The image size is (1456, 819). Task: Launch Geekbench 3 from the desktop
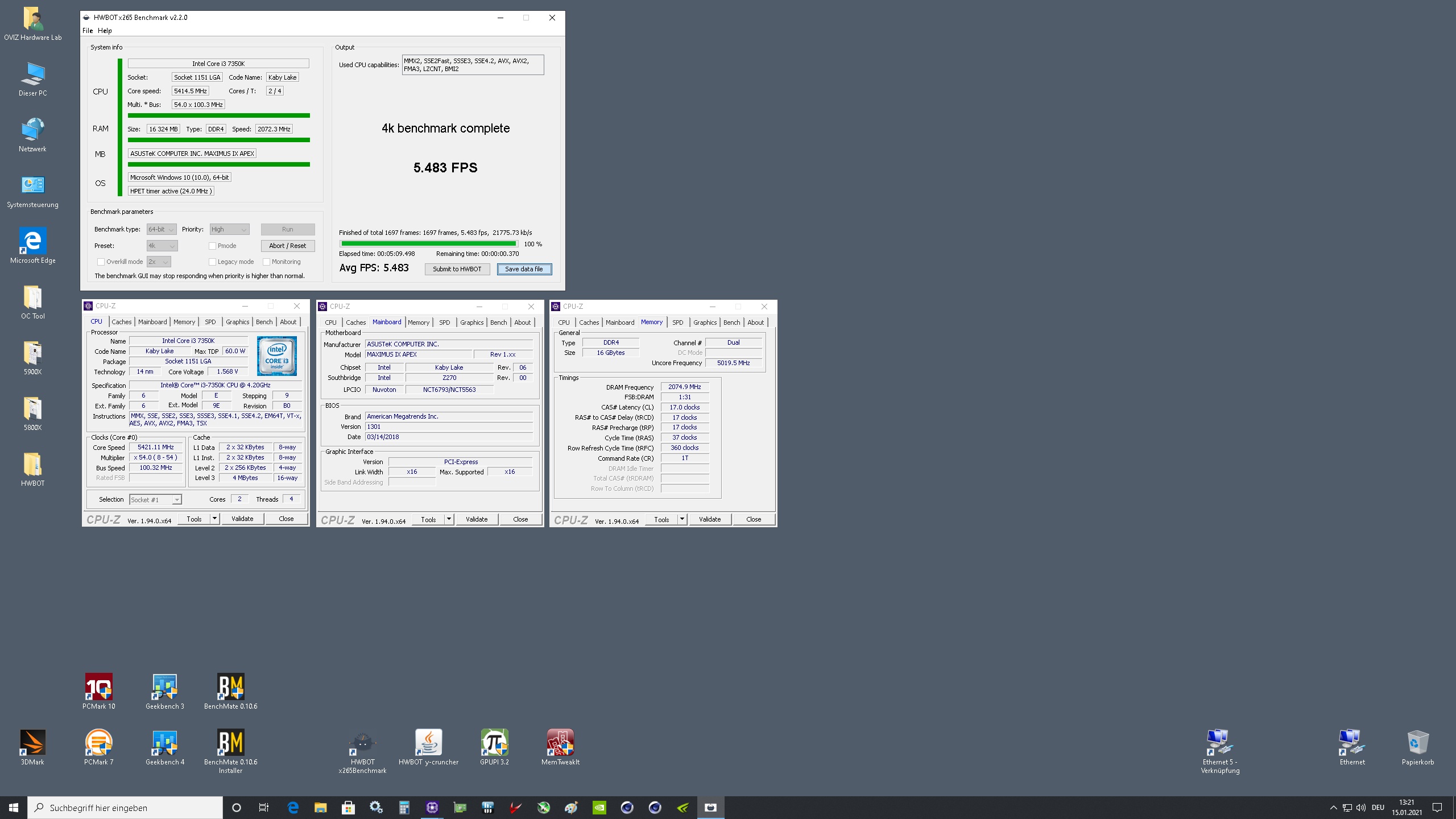click(165, 692)
